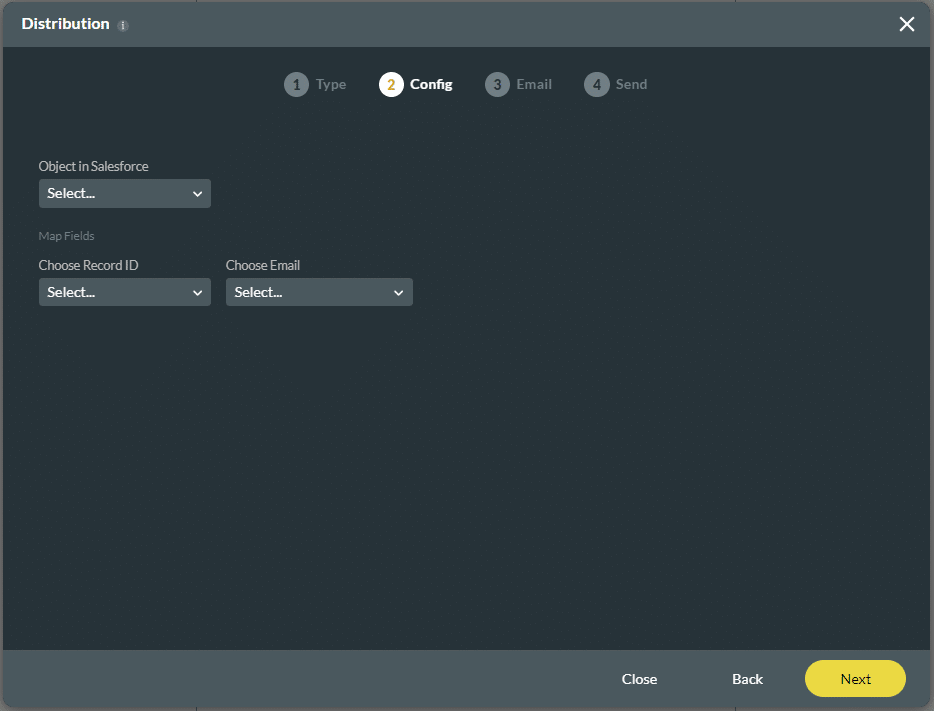Select step 3 circle icon labeled Email
Viewport: 934px width, 711px height.
coord(497,84)
